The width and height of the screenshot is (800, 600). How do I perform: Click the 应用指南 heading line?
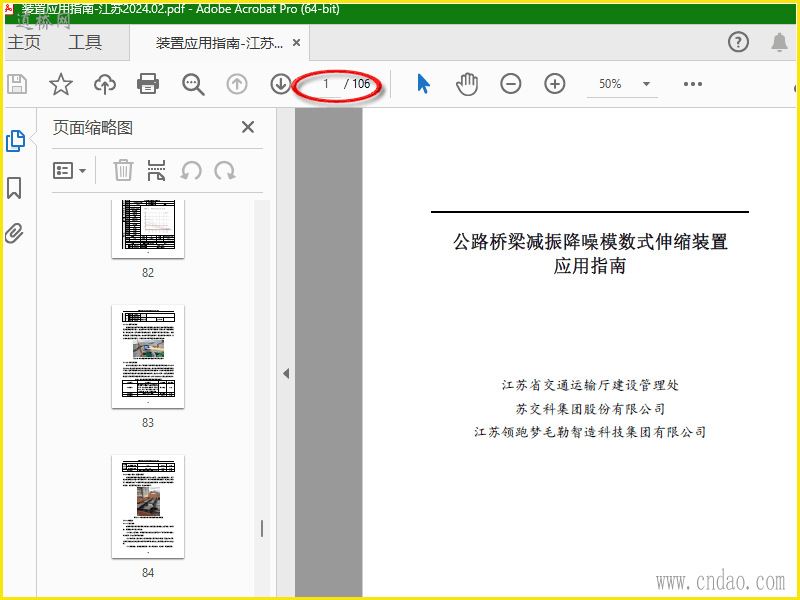pos(590,266)
